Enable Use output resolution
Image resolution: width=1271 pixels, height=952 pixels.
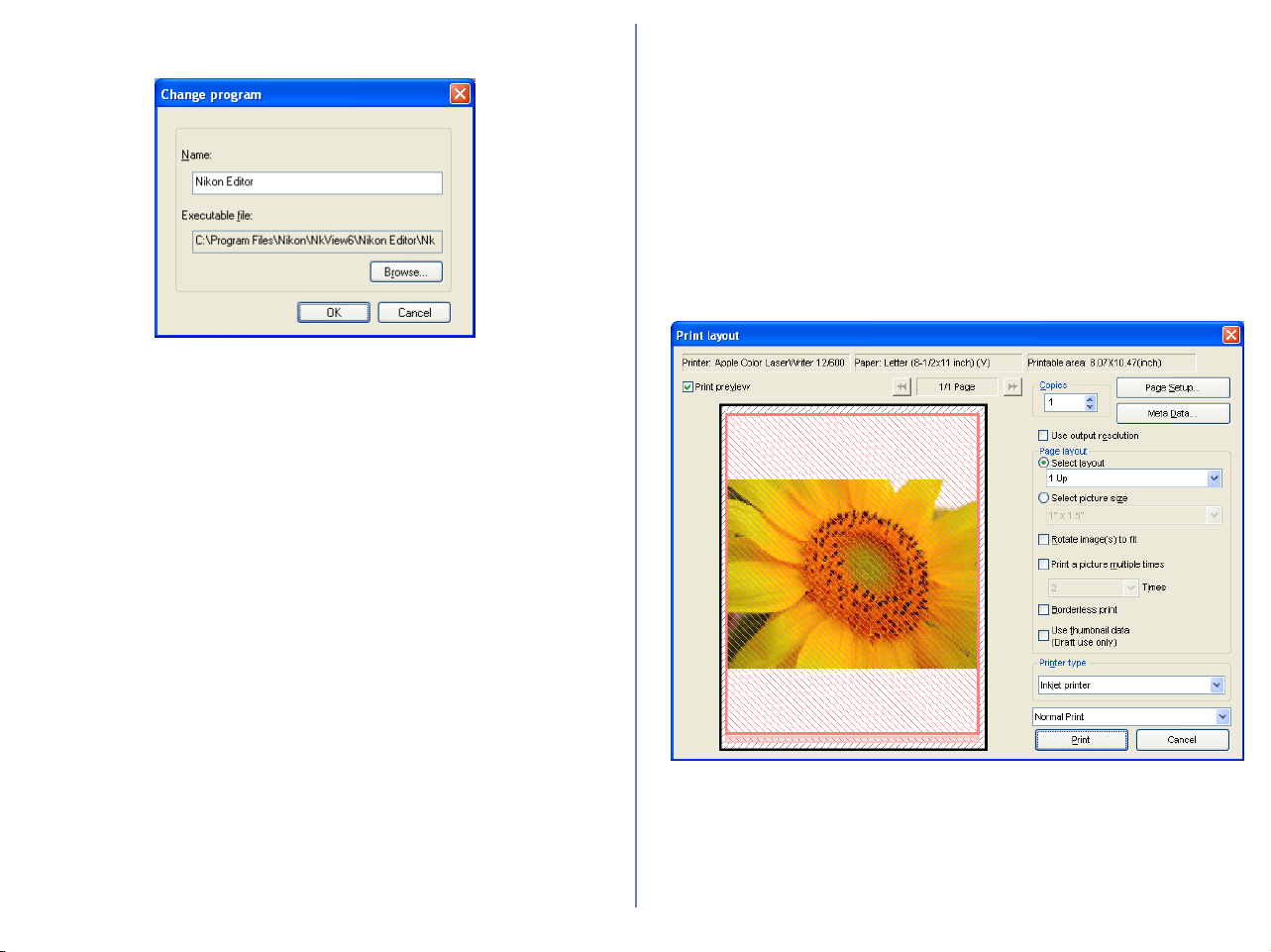[1043, 436]
